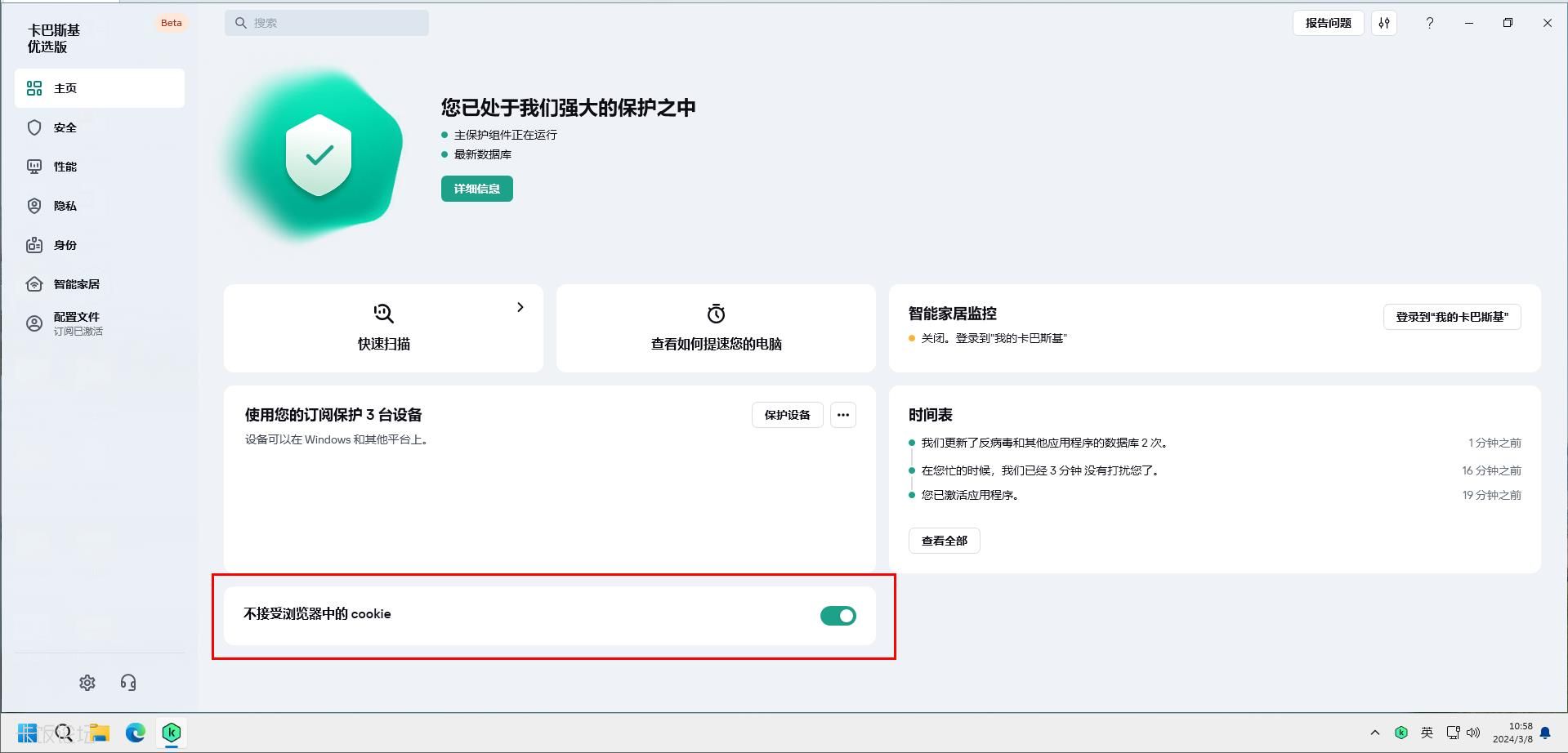The width and height of the screenshot is (1568, 753).
Task: Open notifications bell in tray
Action: [x=1545, y=733]
